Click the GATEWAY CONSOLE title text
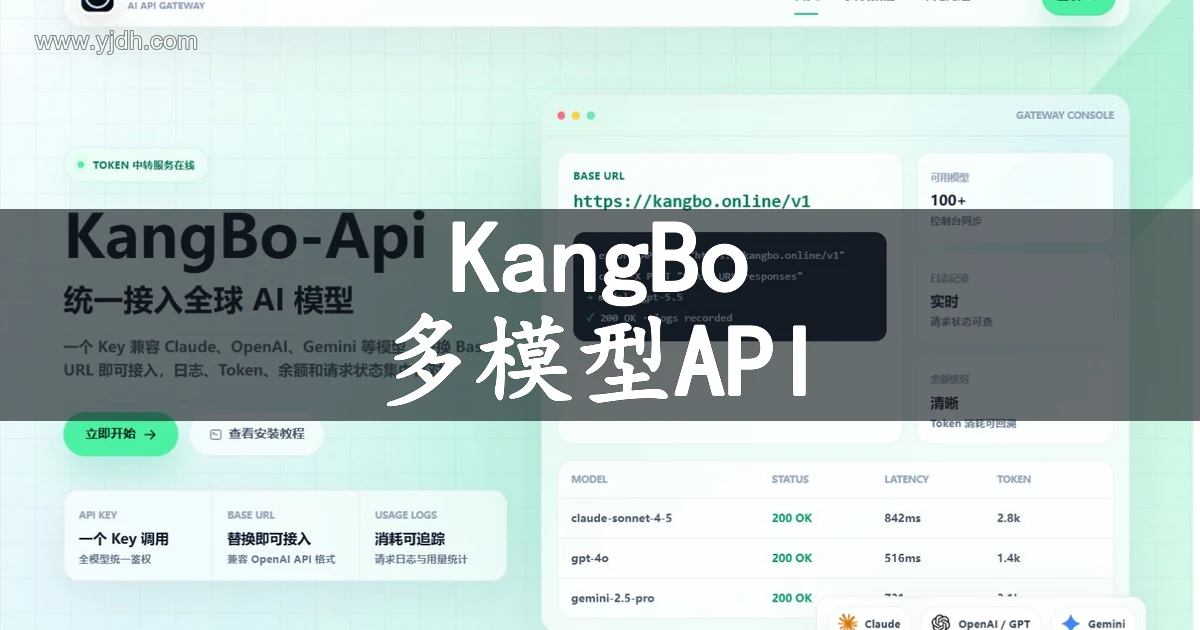Screen dimensions: 1200x630 pyautogui.click(x=1064, y=115)
